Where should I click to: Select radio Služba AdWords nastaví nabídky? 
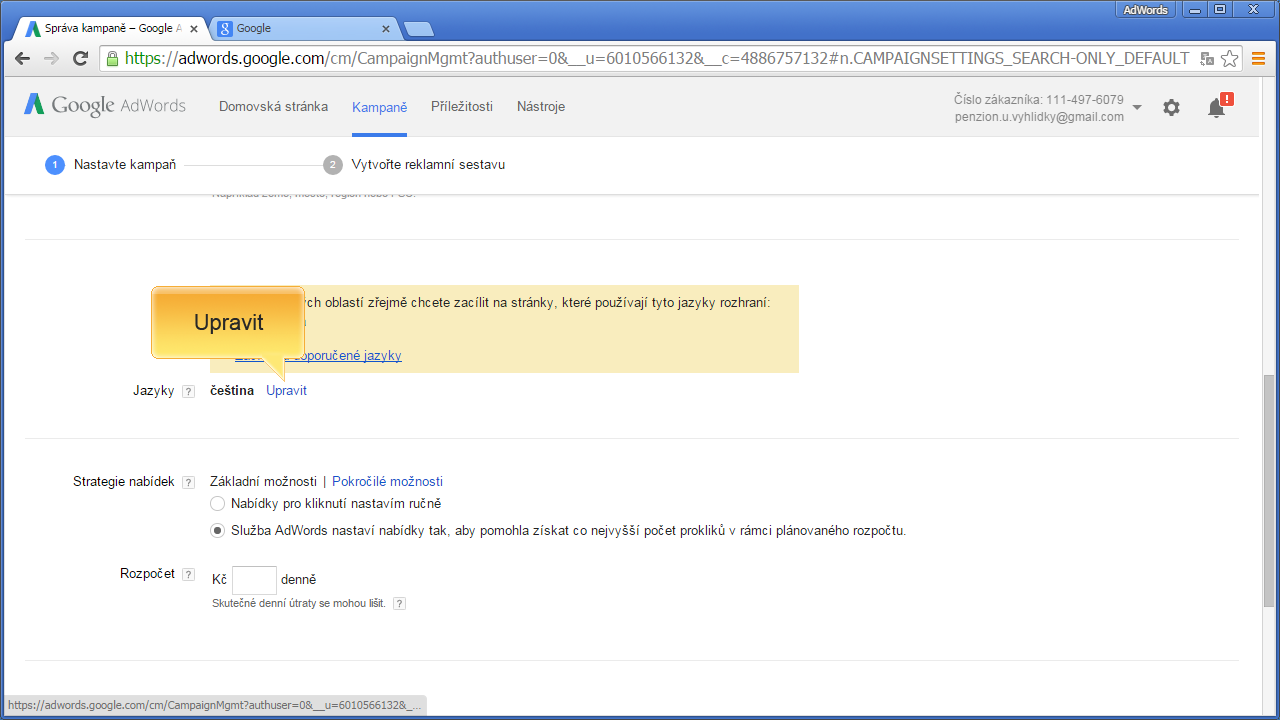(217, 531)
